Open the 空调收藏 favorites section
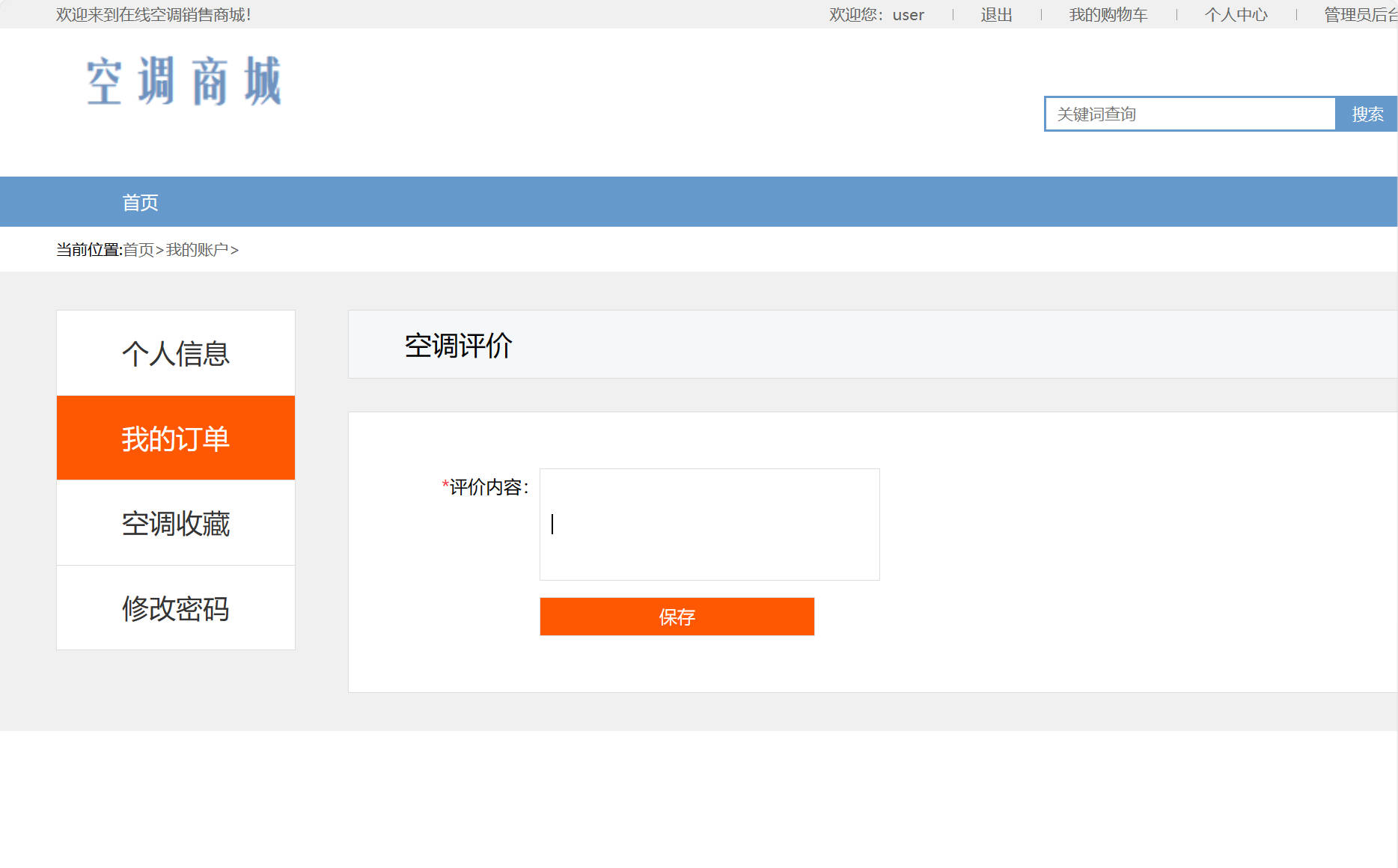Viewport: 1398px width, 868px height. pyautogui.click(x=175, y=524)
